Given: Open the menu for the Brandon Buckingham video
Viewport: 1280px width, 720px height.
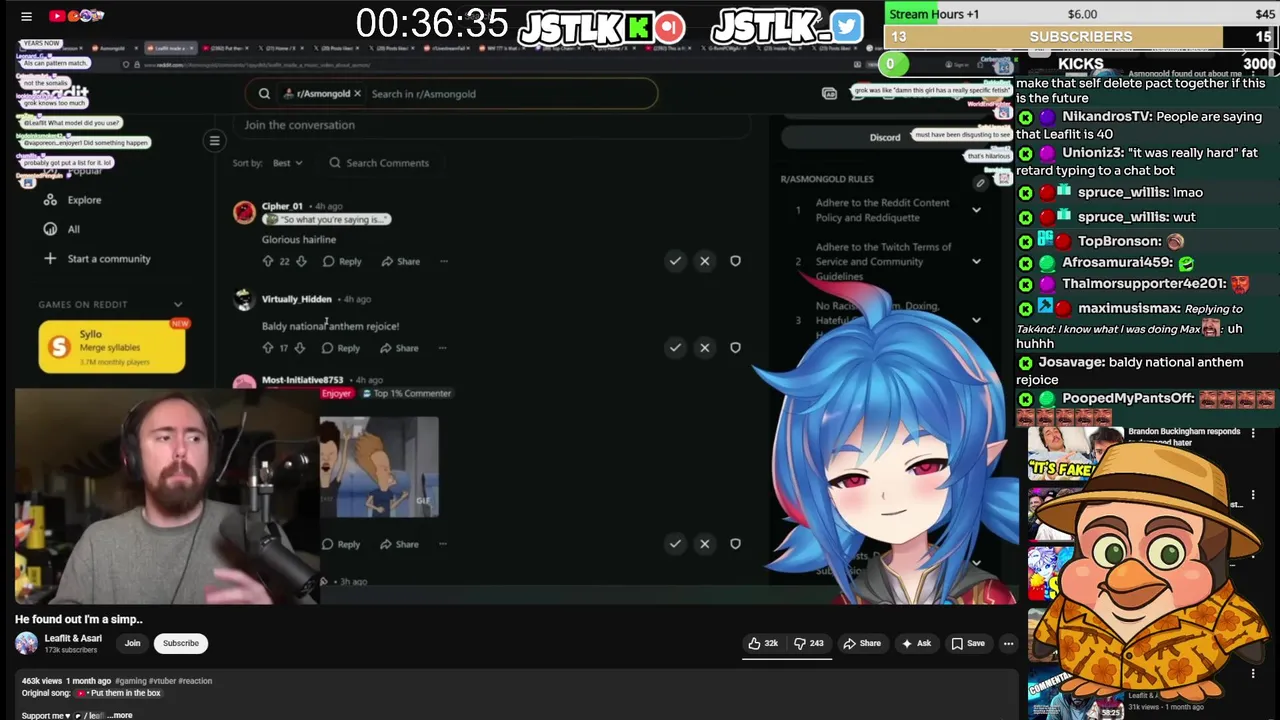Looking at the screenshot, I should point(1252,434).
